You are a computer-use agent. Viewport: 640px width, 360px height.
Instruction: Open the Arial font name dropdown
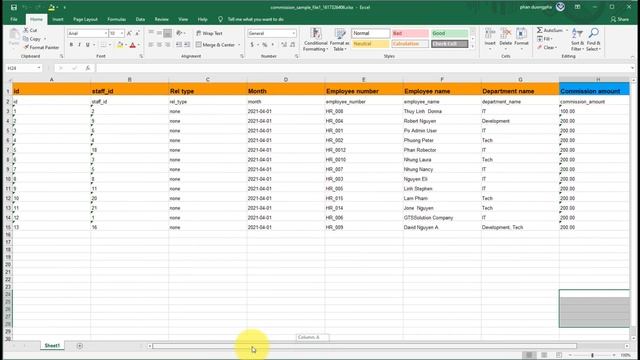tap(106, 33)
